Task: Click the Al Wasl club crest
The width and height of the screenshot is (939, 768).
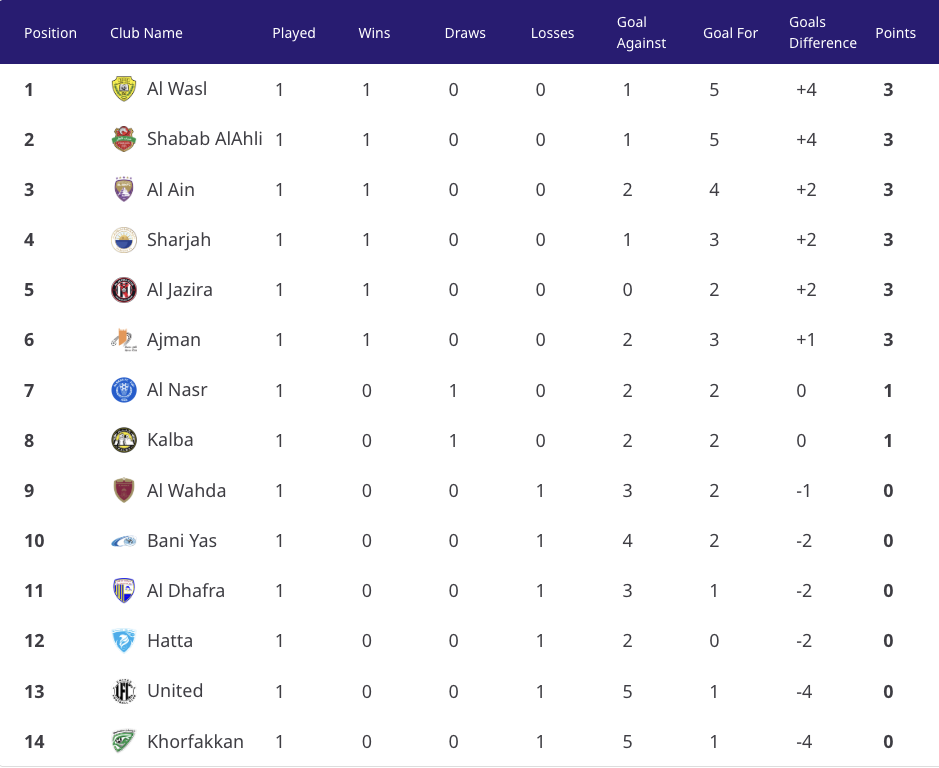Action: tap(124, 89)
